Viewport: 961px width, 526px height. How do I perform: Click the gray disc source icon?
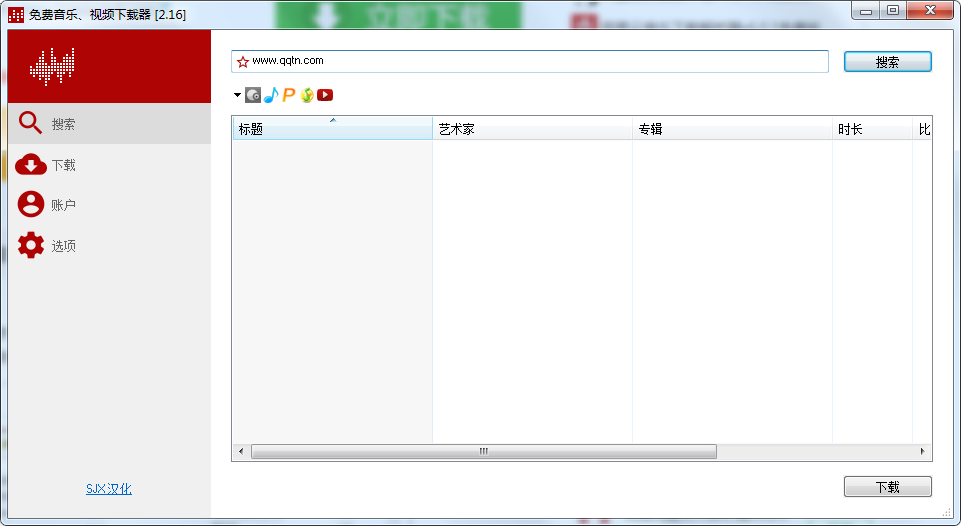coord(253,95)
